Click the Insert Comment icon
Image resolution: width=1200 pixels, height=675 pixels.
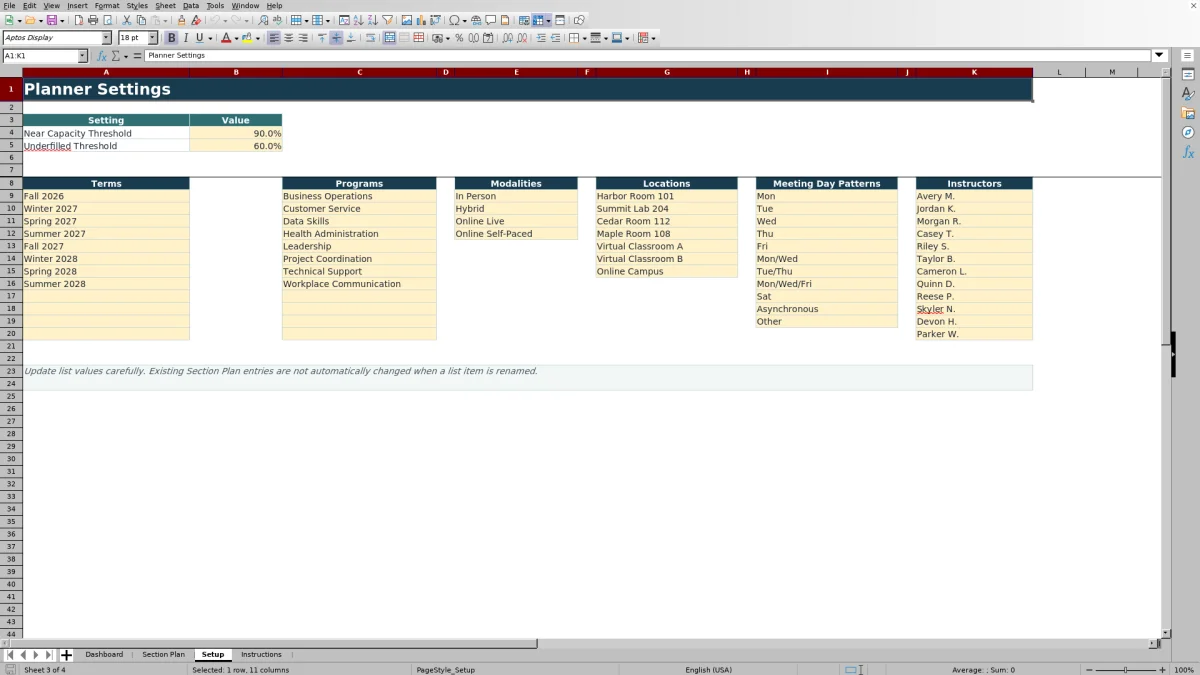491,20
